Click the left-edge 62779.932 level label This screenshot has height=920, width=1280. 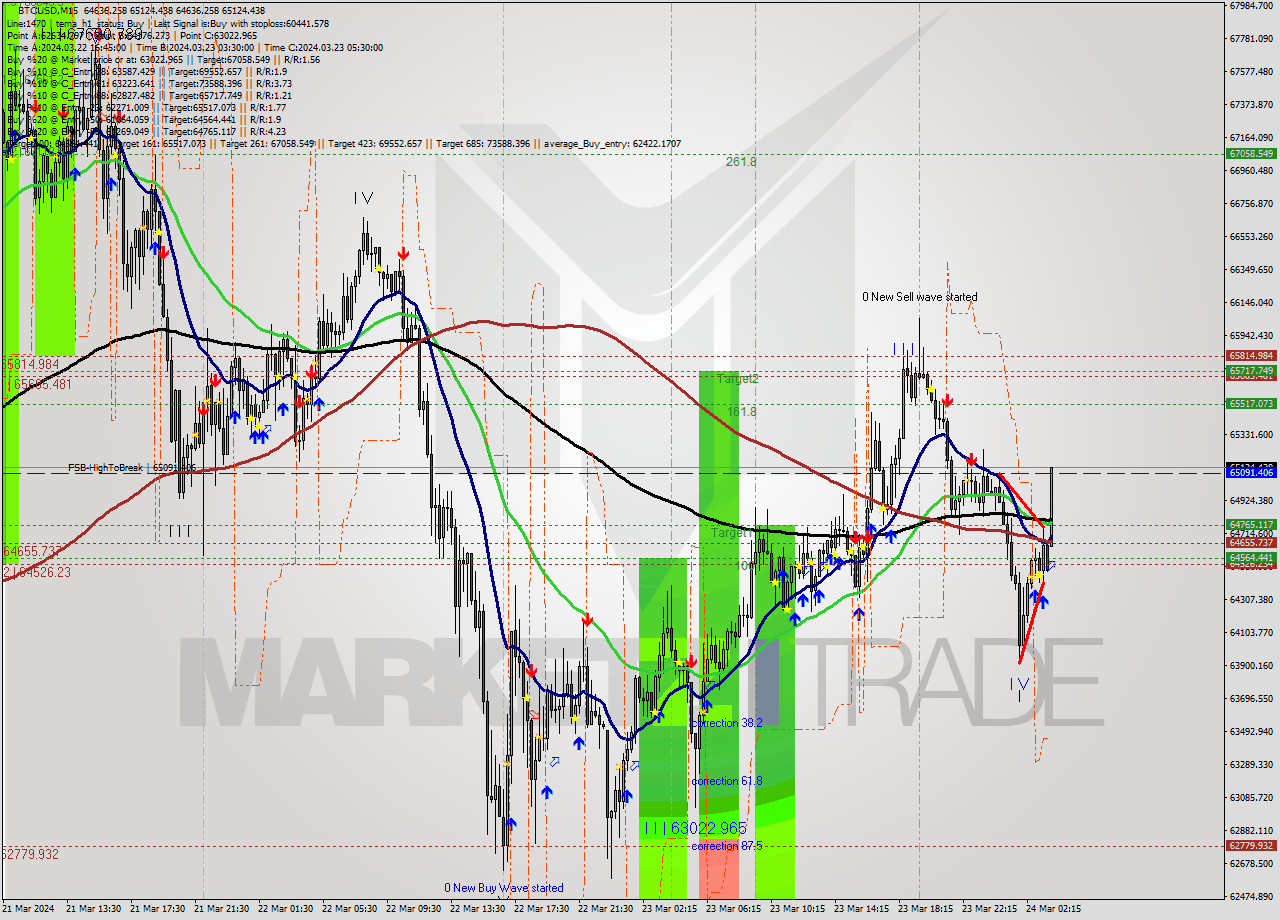30,853
